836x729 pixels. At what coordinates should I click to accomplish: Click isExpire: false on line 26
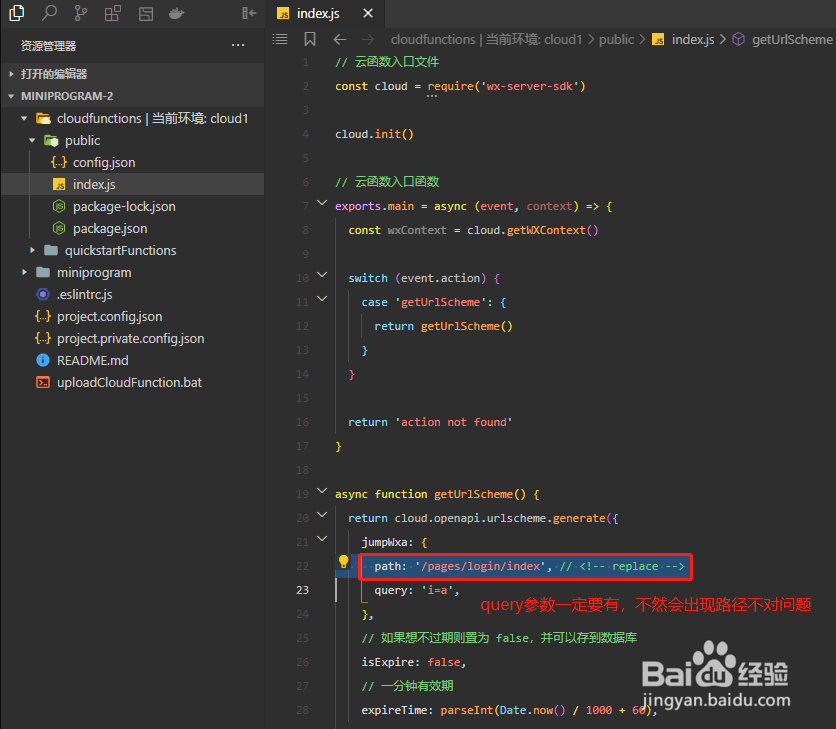click(414, 662)
